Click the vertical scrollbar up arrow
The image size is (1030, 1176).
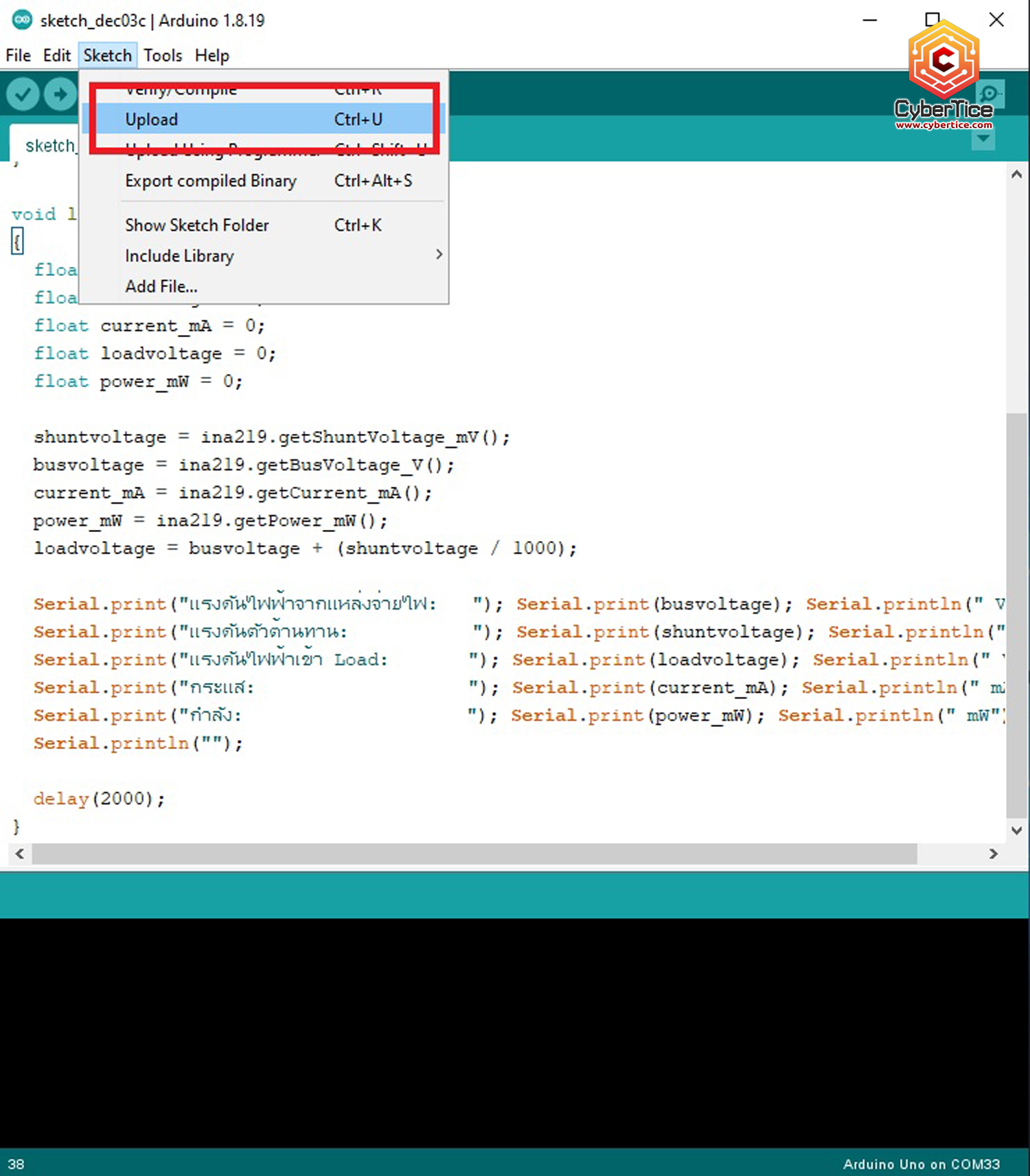(x=1016, y=174)
